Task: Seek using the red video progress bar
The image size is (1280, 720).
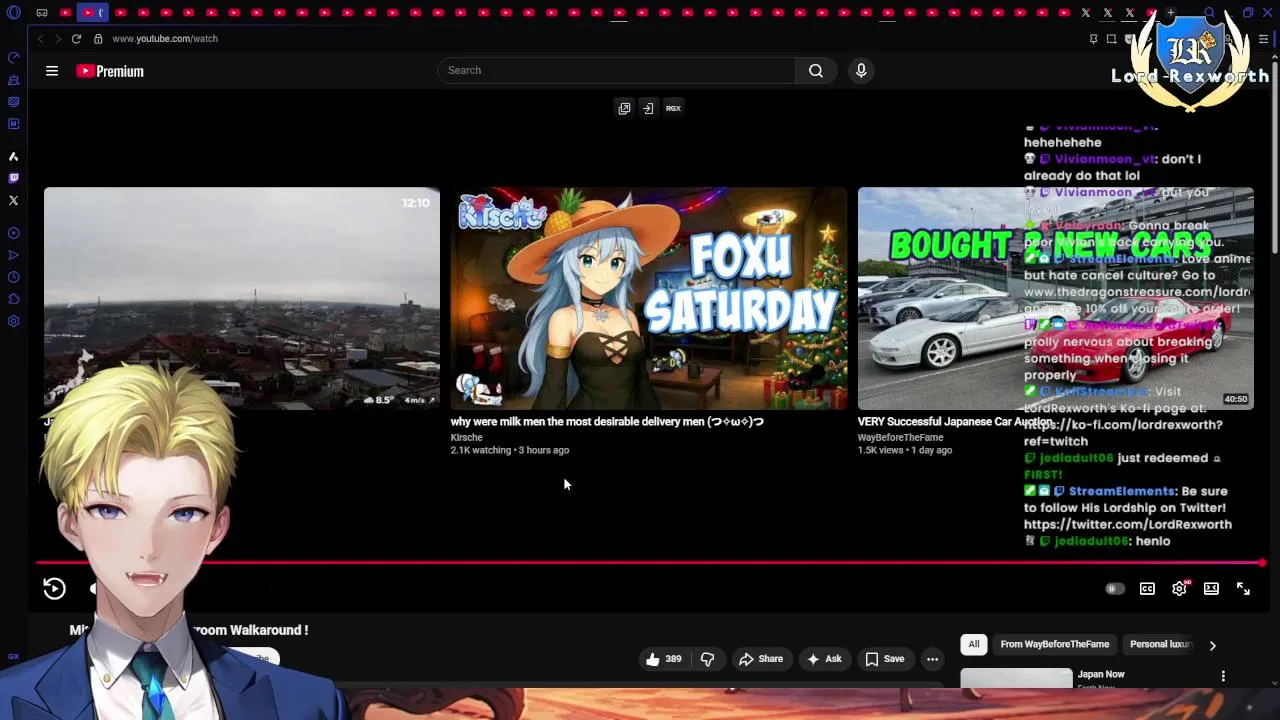Action: (x=649, y=563)
